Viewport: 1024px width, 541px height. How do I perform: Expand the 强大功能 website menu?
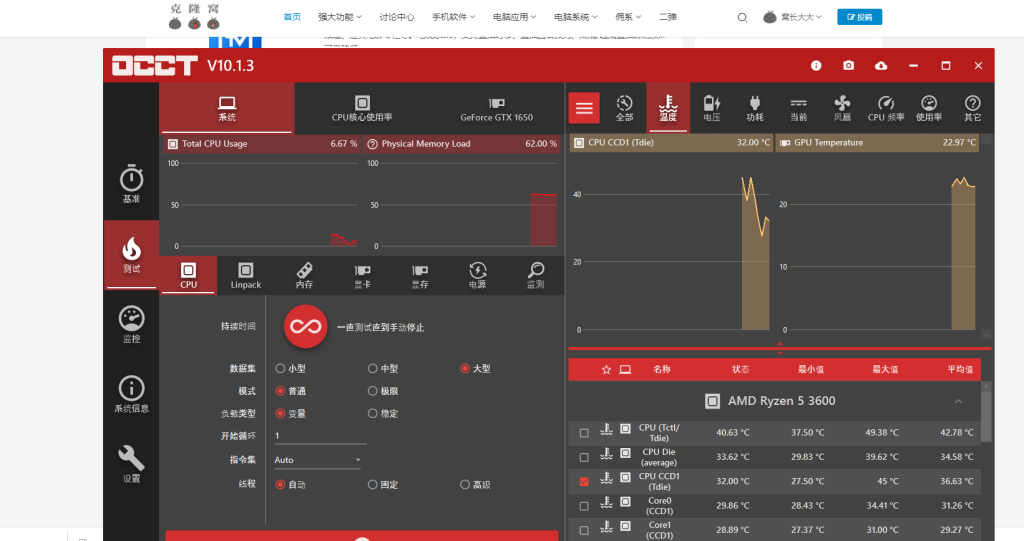pyautogui.click(x=340, y=17)
